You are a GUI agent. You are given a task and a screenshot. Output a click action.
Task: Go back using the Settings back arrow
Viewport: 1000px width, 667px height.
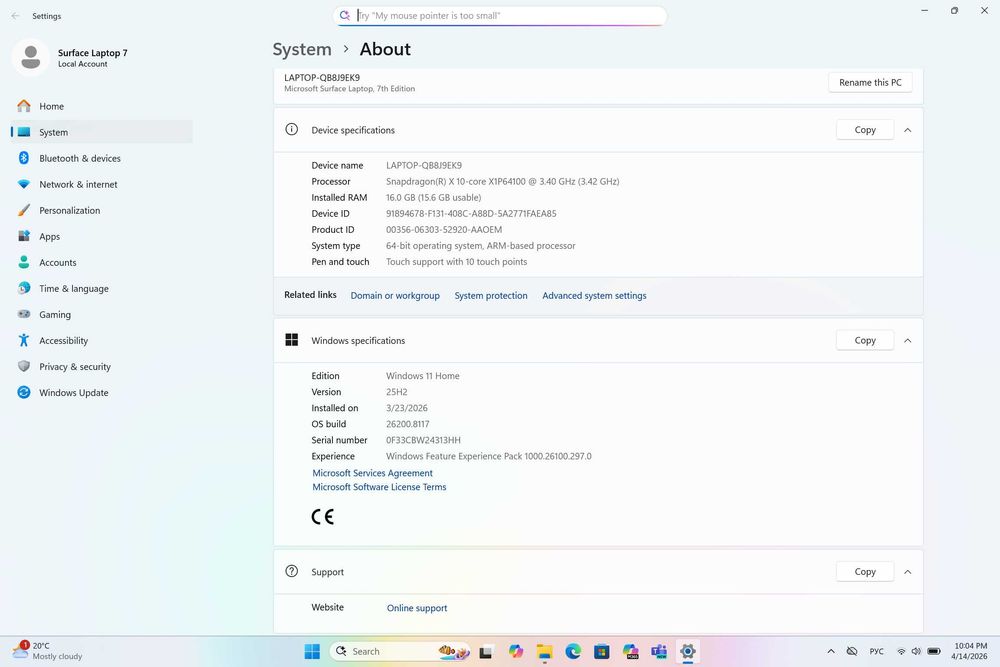point(15,16)
